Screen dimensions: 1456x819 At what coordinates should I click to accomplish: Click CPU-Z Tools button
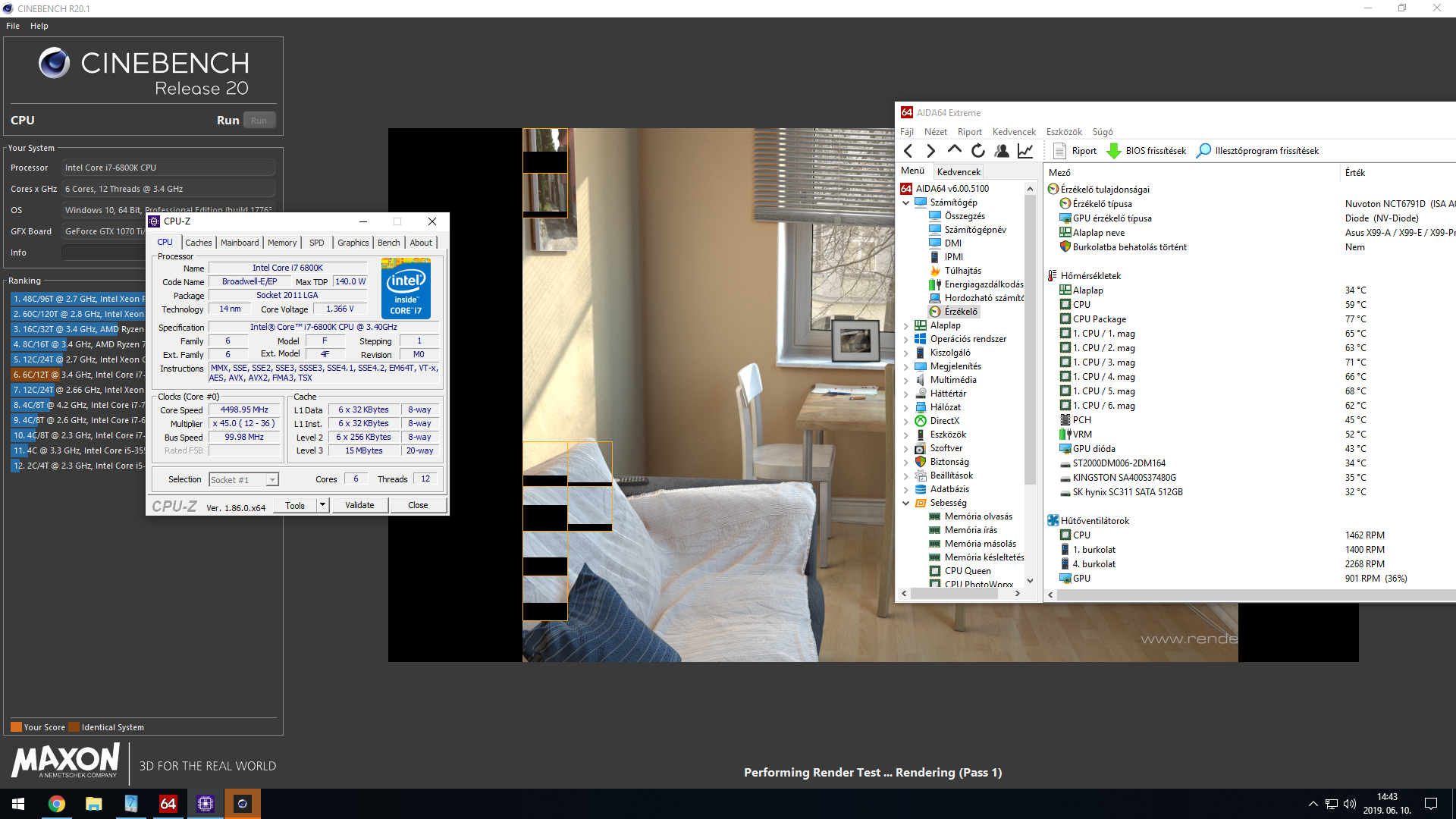(295, 505)
